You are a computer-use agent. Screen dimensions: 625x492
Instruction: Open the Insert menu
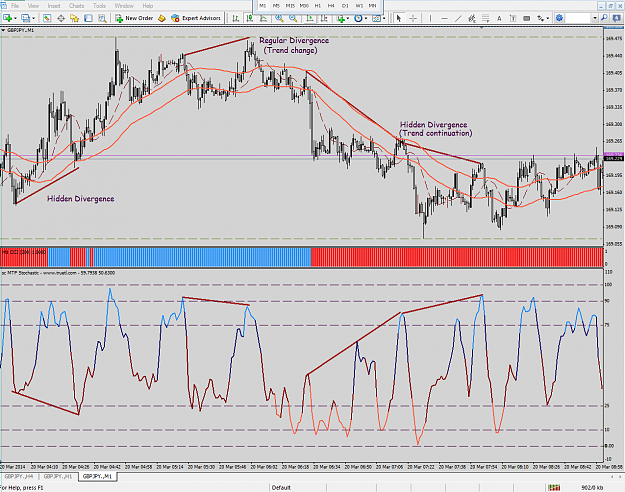click(x=54, y=6)
